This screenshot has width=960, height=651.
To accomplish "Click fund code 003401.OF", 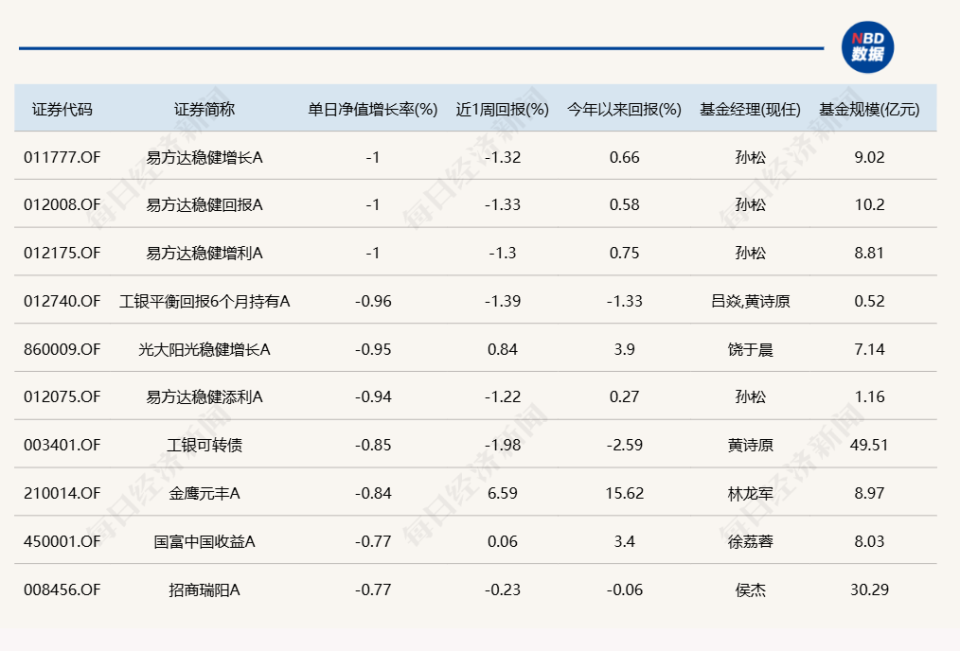I will (62, 445).
